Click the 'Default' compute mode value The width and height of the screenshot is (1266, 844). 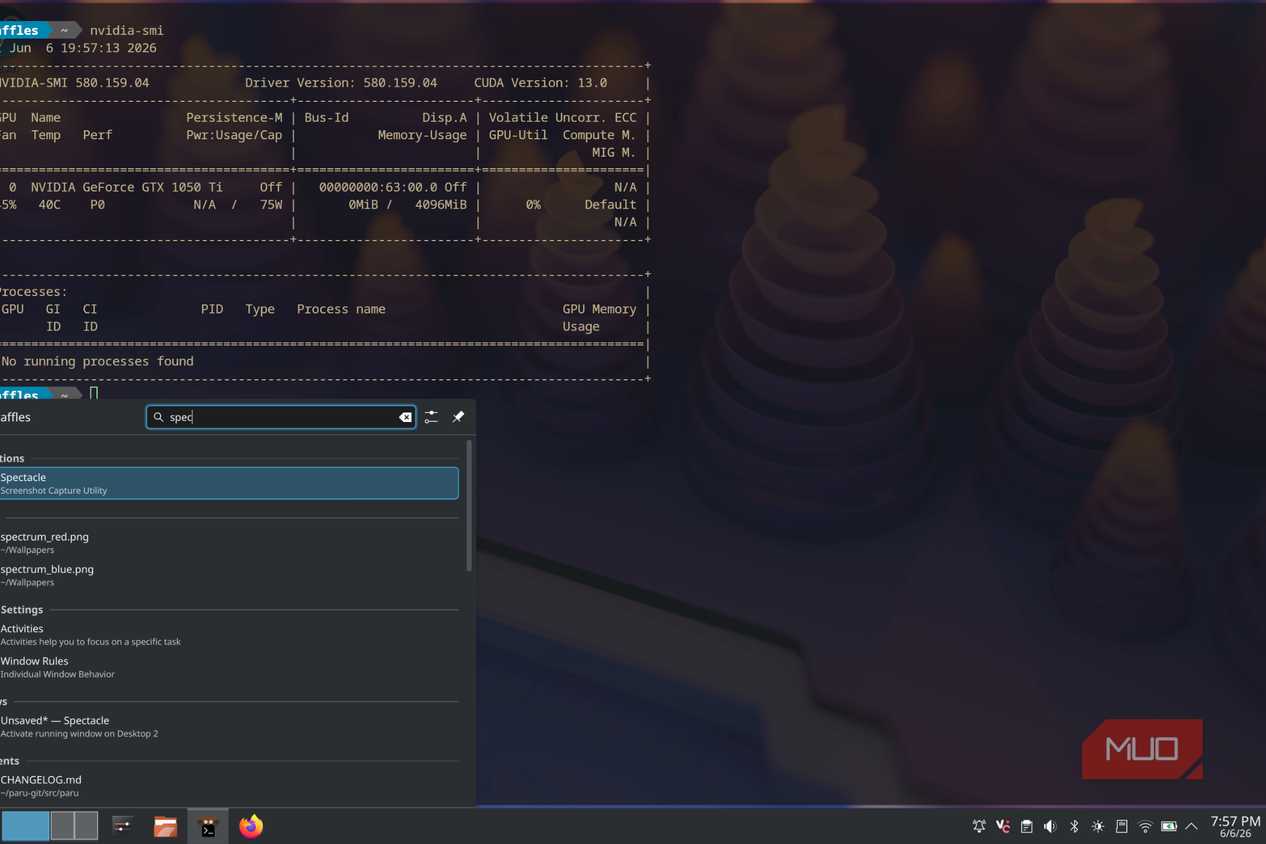(610, 204)
